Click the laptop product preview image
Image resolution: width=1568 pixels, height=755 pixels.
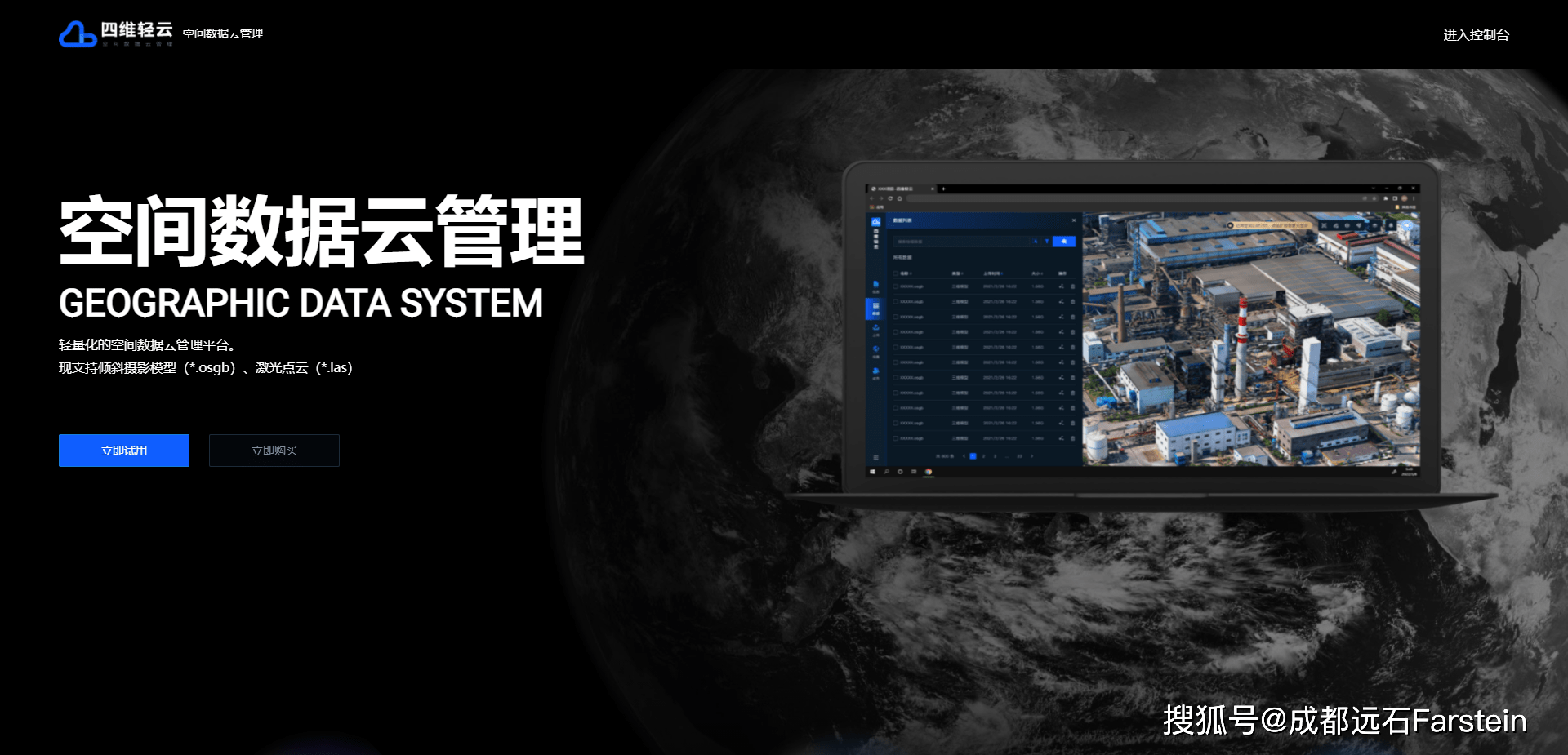1141,335
